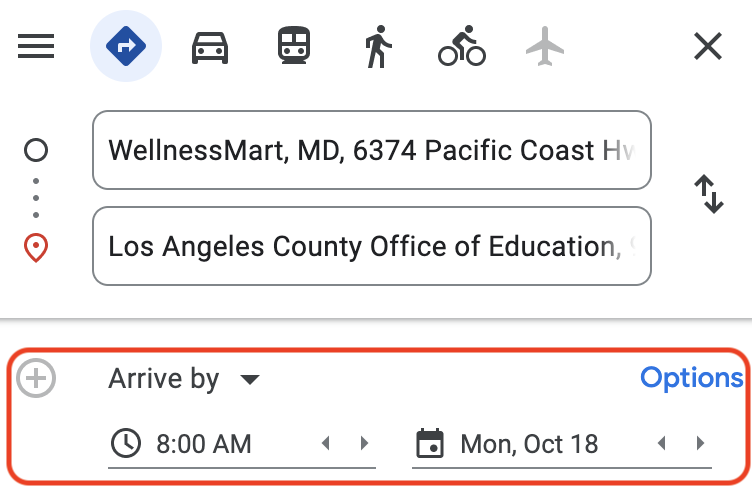The image size is (752, 498).
Task: Open the Arrive by dropdown
Action: click(x=184, y=379)
